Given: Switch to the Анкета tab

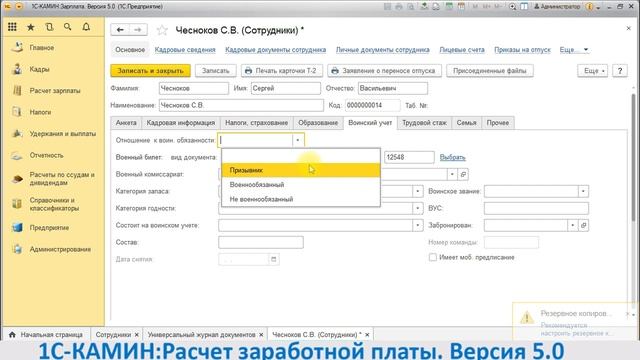Looking at the screenshot, I should [126, 123].
